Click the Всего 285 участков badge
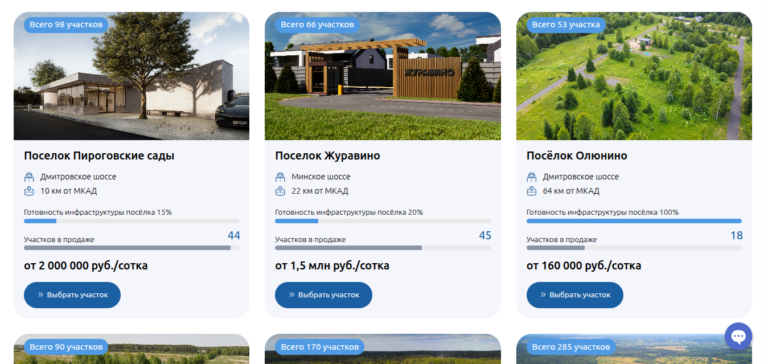 click(x=571, y=347)
